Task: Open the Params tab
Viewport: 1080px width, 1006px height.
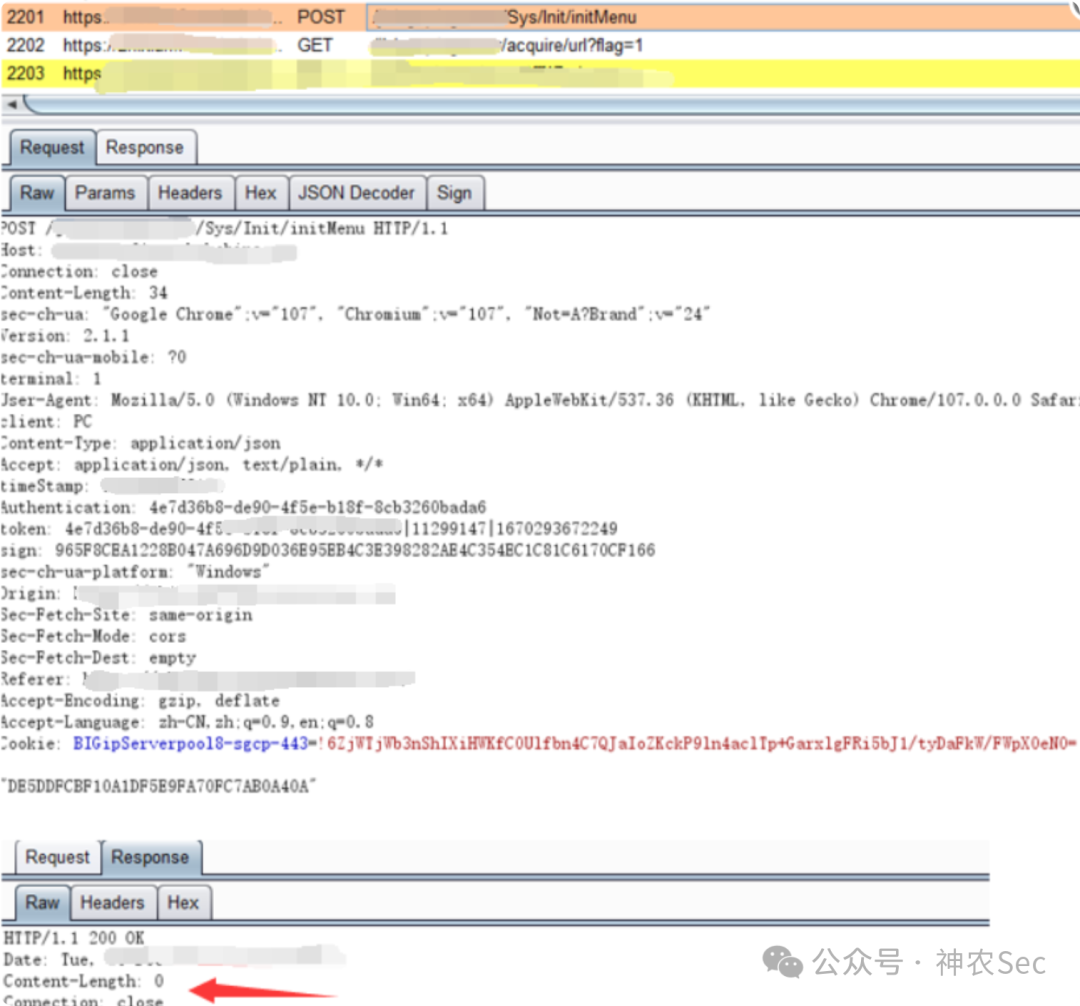Action: tap(105, 193)
